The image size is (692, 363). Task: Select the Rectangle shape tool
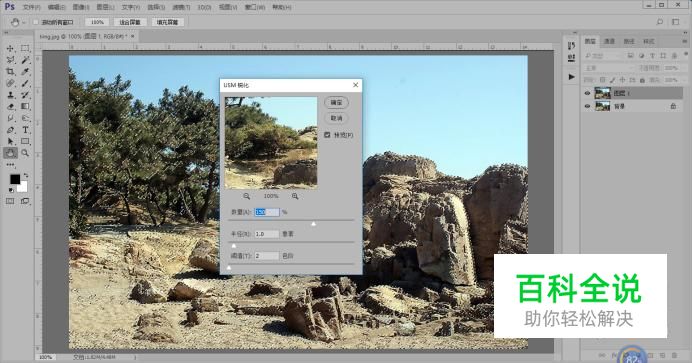tap(25, 141)
